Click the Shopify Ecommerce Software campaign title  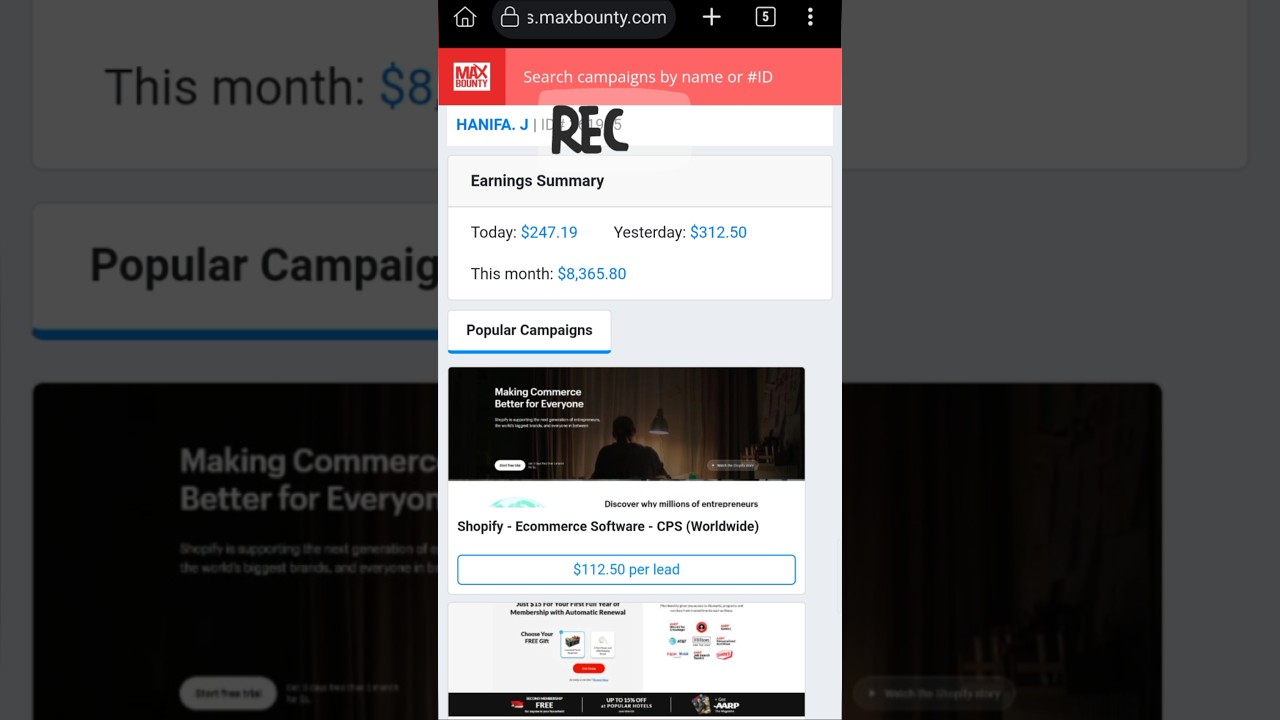coord(608,527)
